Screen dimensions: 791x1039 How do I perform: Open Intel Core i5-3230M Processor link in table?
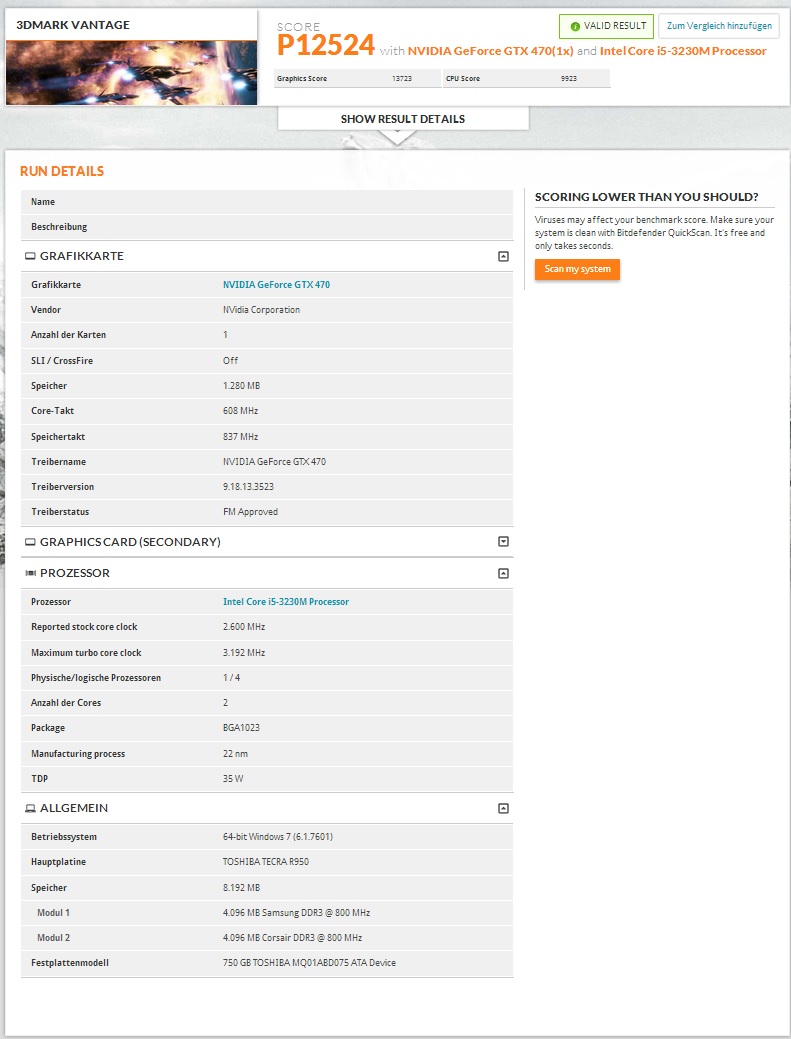pos(286,602)
